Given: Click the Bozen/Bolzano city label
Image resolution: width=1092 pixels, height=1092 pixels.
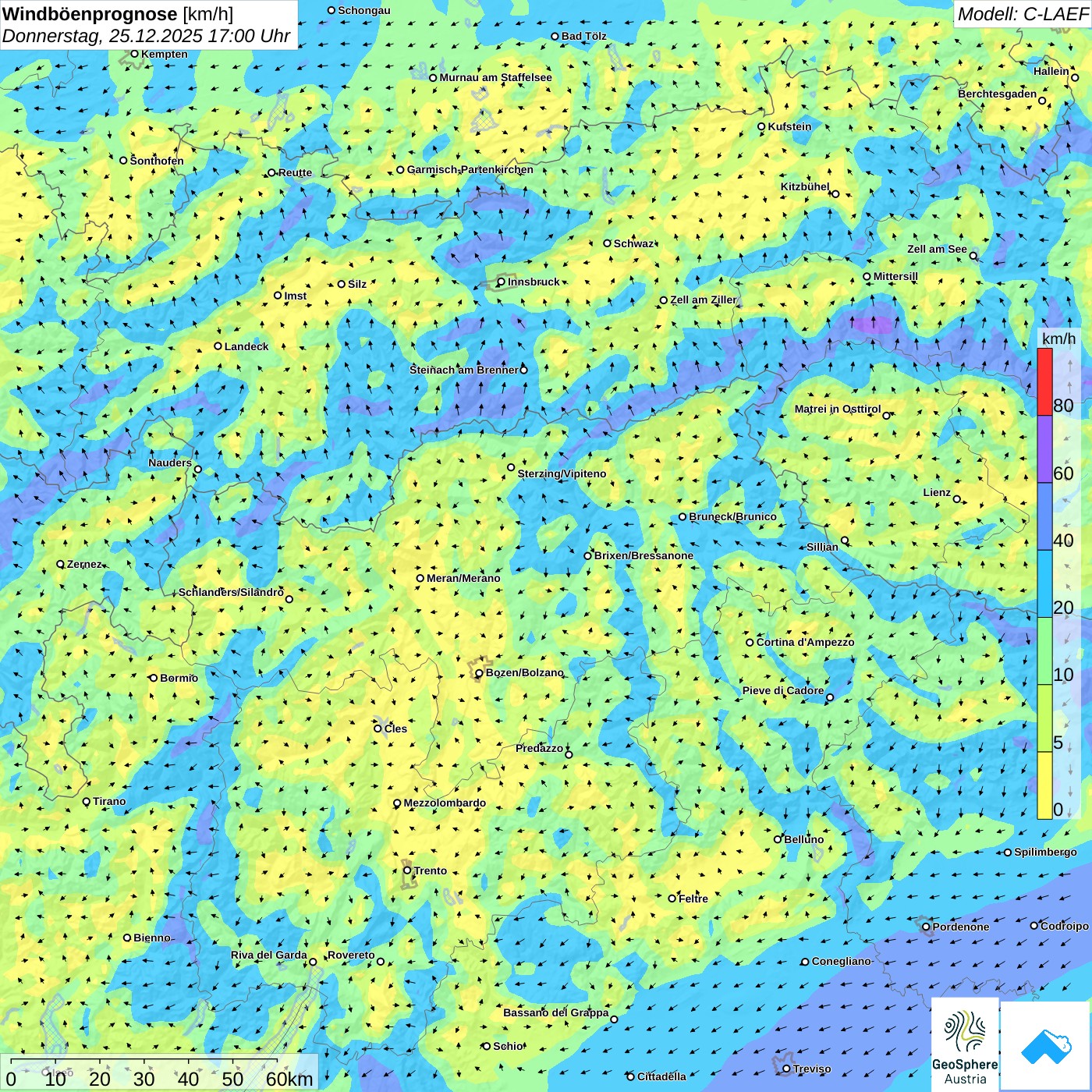Looking at the screenshot, I should 524,672.
